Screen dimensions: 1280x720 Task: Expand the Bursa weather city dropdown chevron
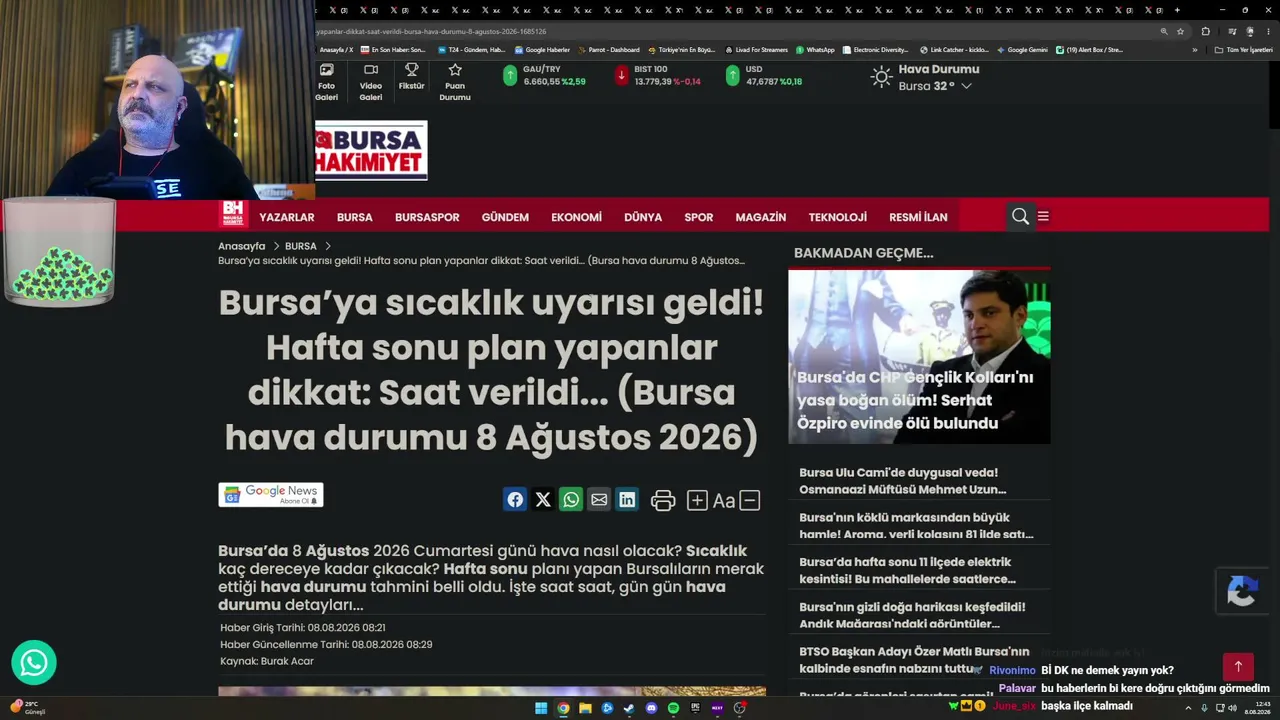click(966, 86)
